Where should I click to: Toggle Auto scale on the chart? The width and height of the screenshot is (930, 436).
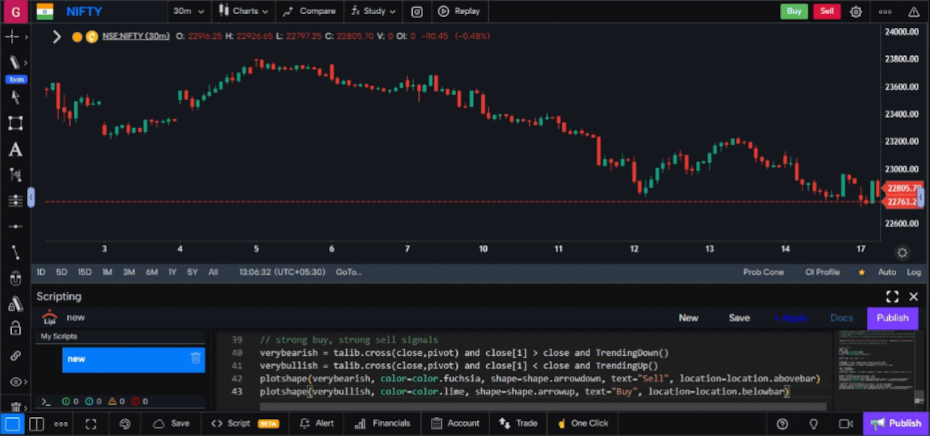886,272
